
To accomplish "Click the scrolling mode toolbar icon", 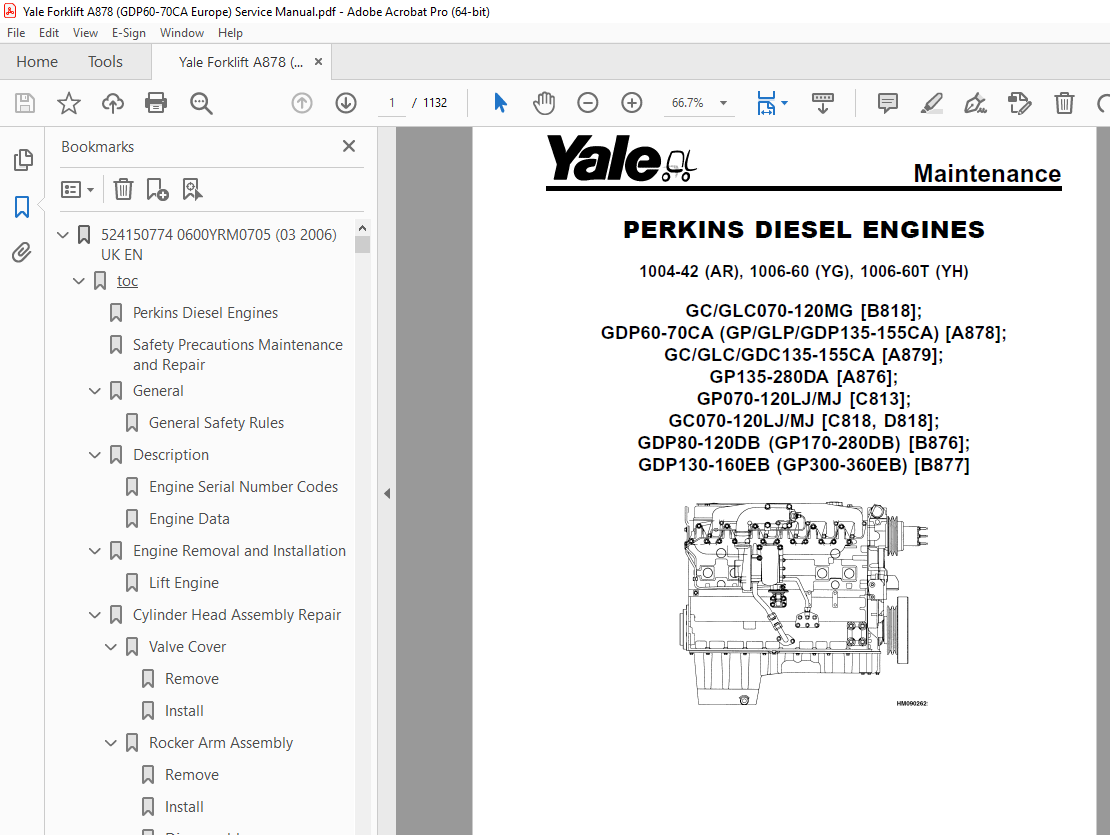I will (x=823, y=103).
